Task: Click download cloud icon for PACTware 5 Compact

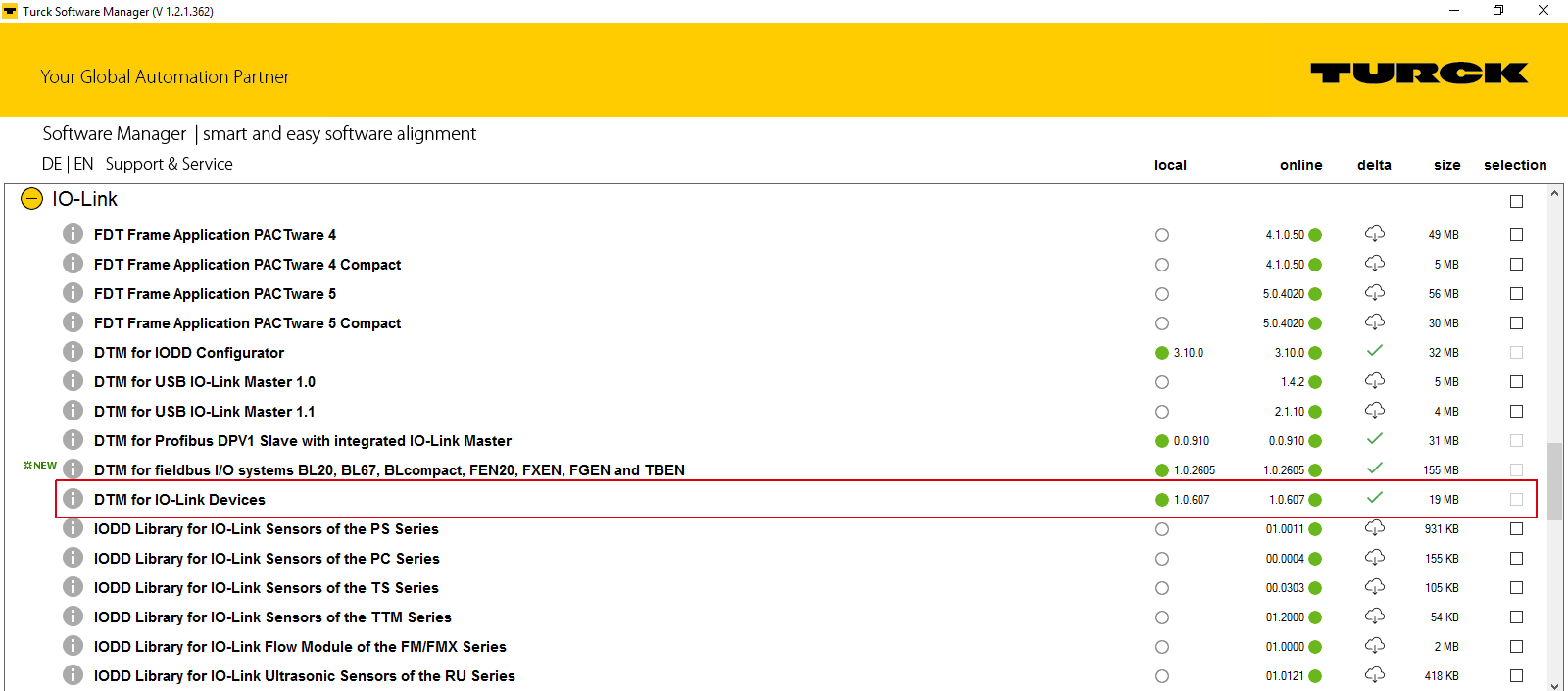Action: point(1375,321)
